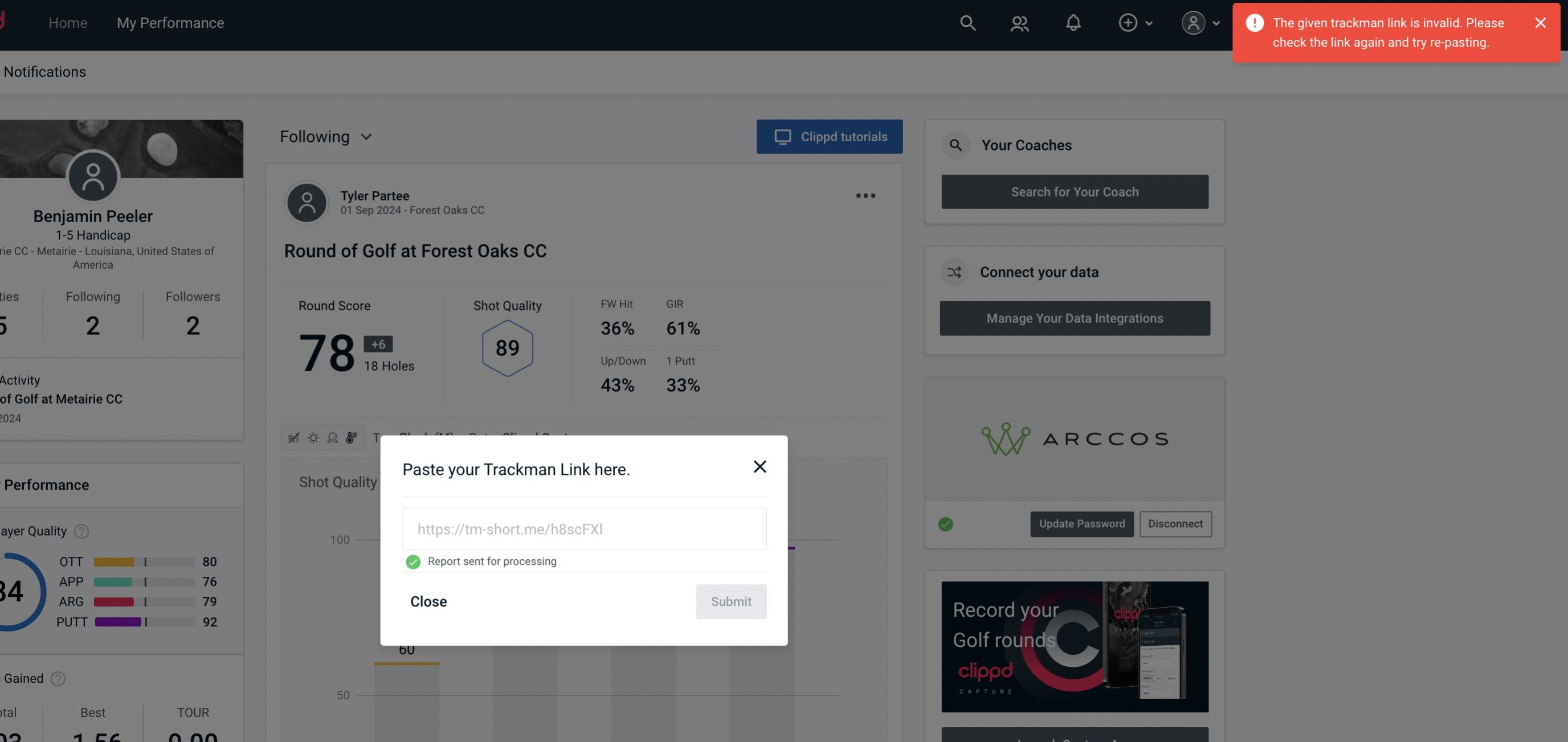
Task: Click the data integrations connect icon
Action: (954, 272)
